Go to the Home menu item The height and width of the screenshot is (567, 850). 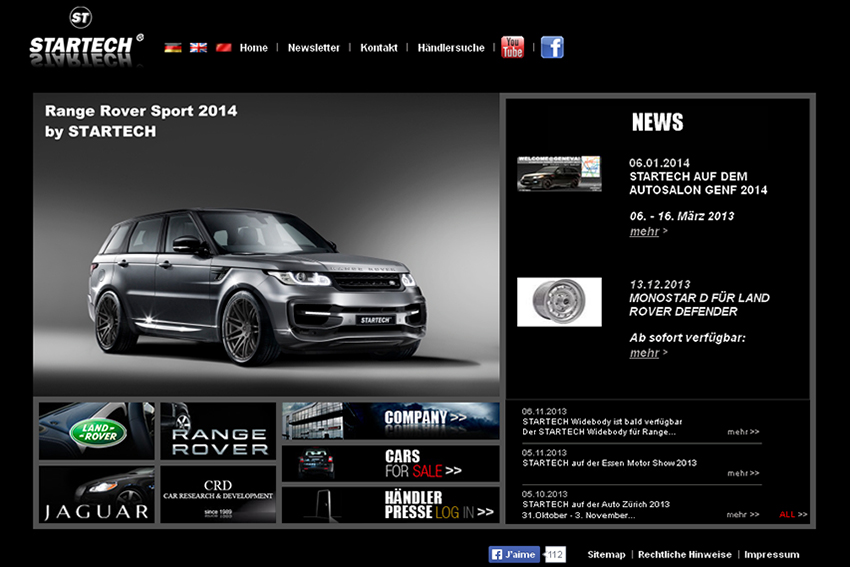[x=254, y=48]
